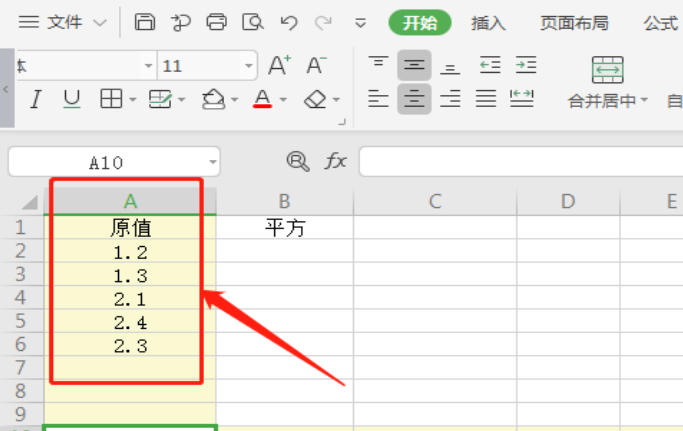Toggle align text left
683x431 pixels.
pyautogui.click(x=378, y=99)
